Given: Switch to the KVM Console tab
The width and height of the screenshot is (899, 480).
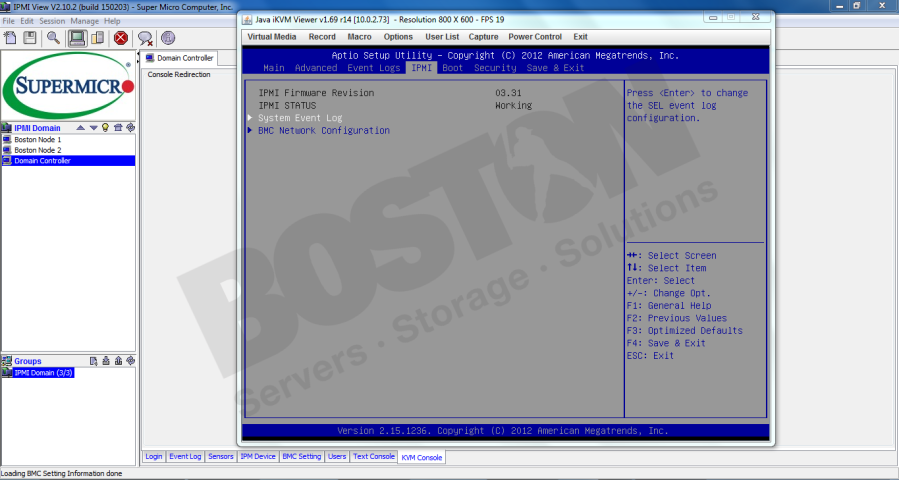Looking at the screenshot, I should click(421, 457).
